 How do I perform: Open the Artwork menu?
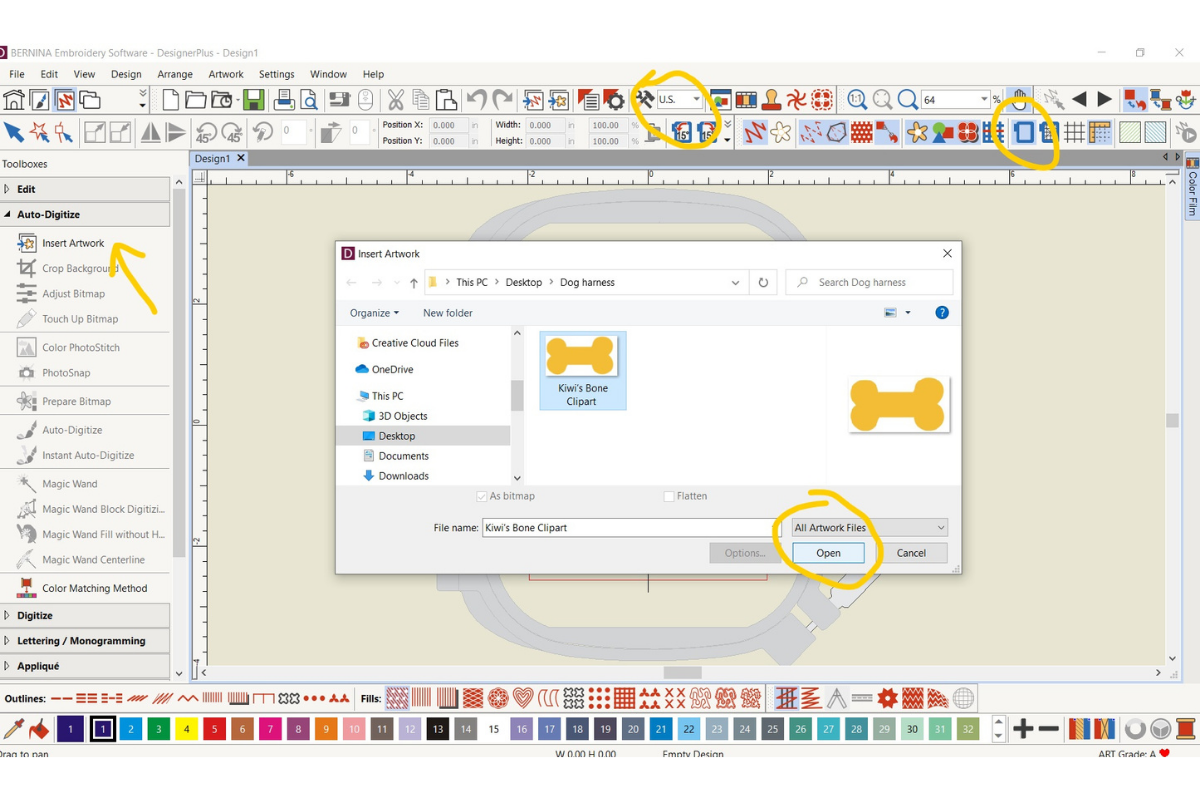click(226, 74)
